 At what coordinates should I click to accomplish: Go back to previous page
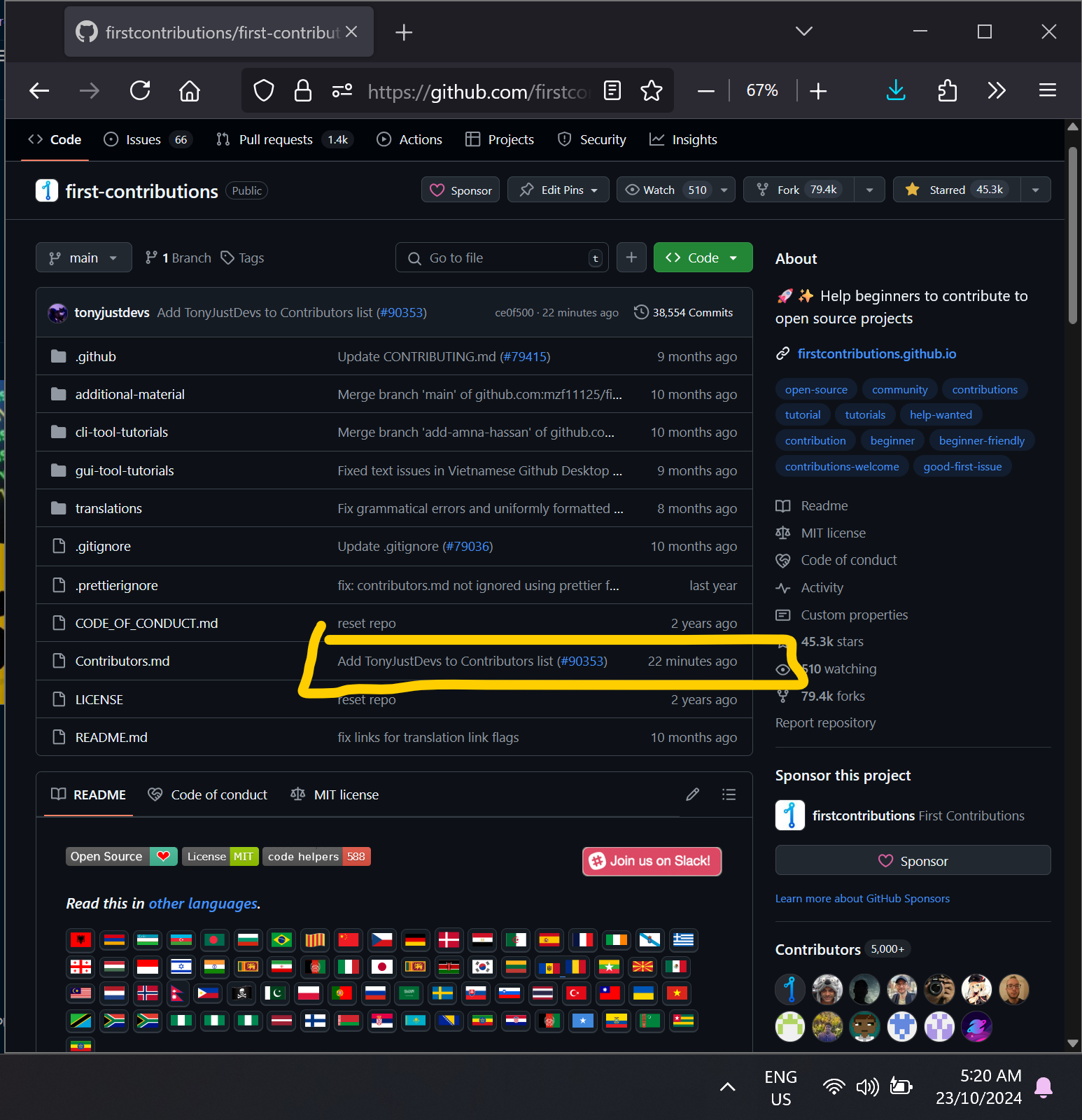point(39,90)
